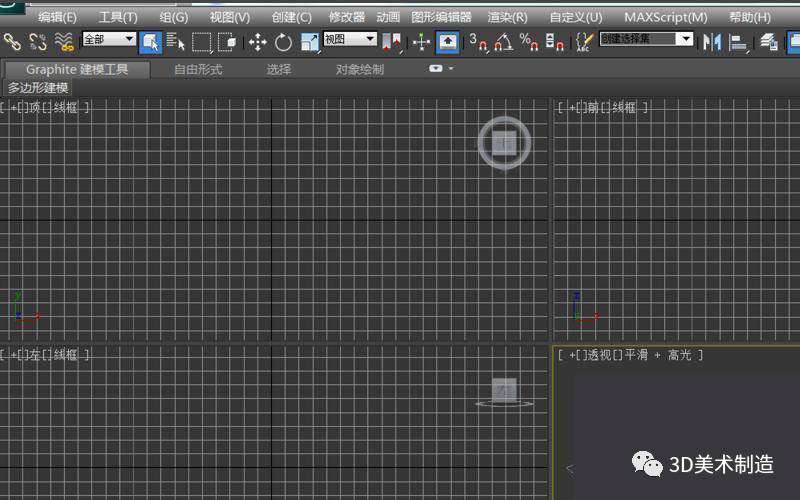Open the Align tool
This screenshot has width=800, height=500.
coord(739,41)
